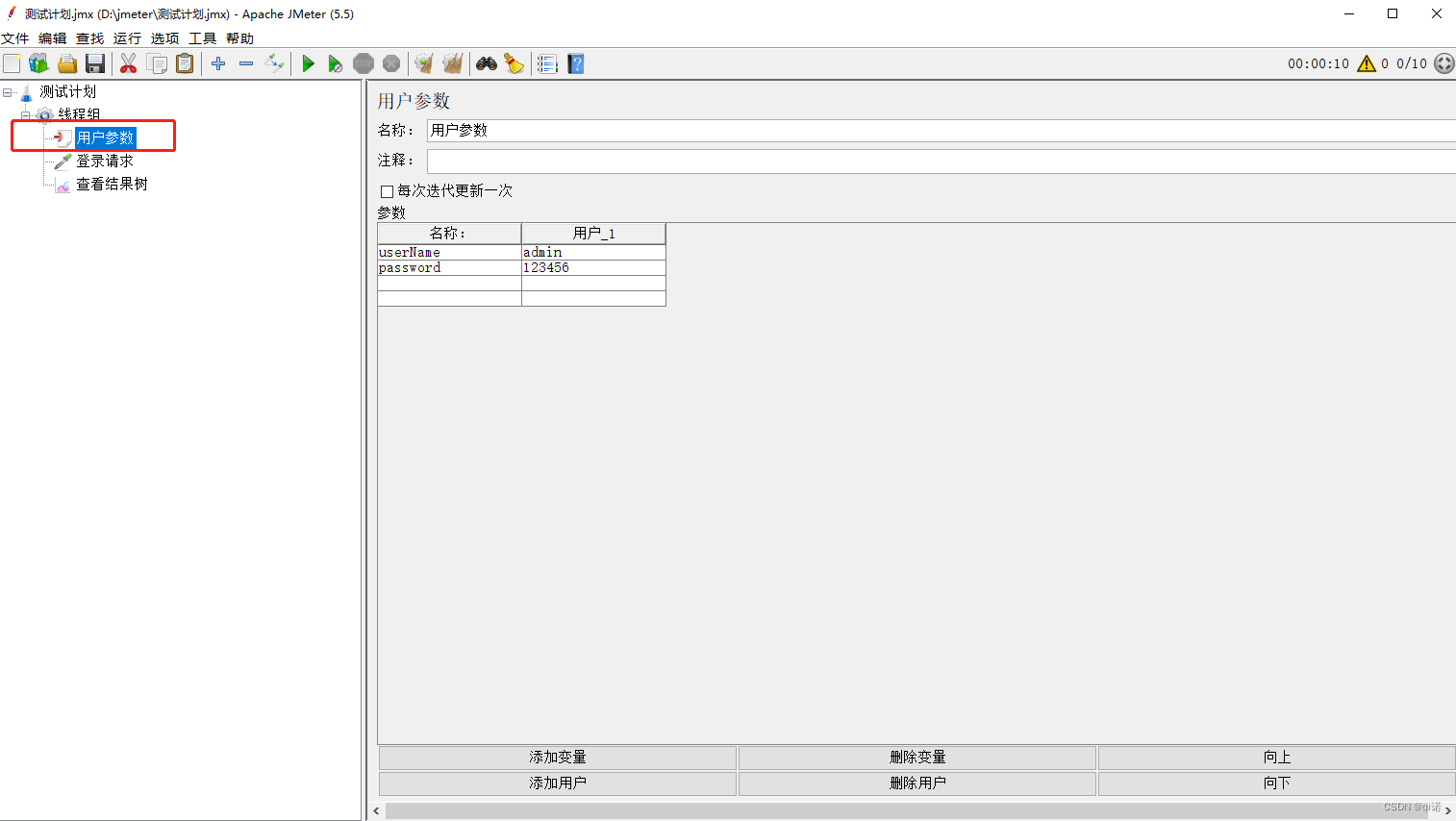Click the 删除变量 button
Screen dimensions: 1456x821
pyautogui.click(x=917, y=758)
